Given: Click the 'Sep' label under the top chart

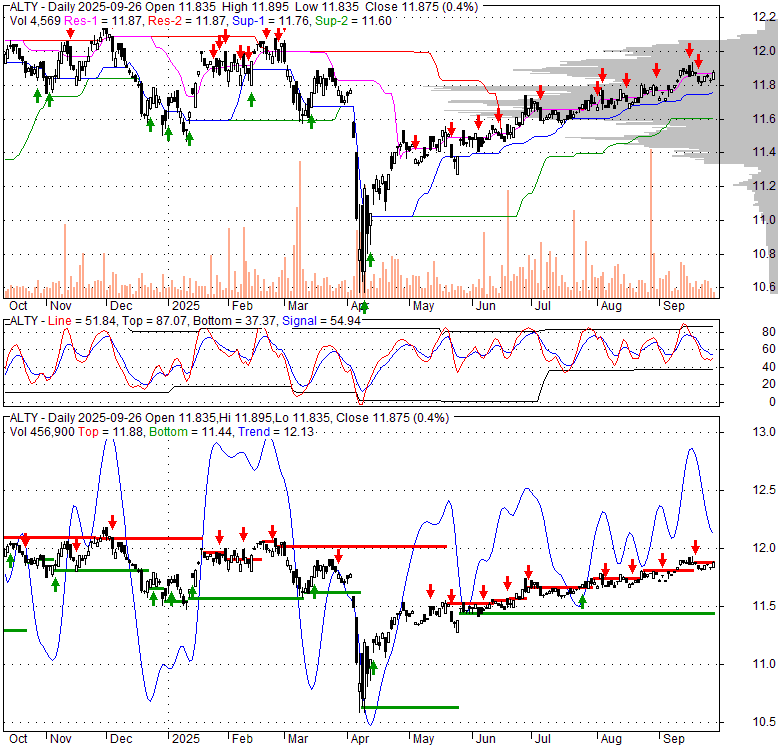Looking at the screenshot, I should pyautogui.click(x=674, y=305).
